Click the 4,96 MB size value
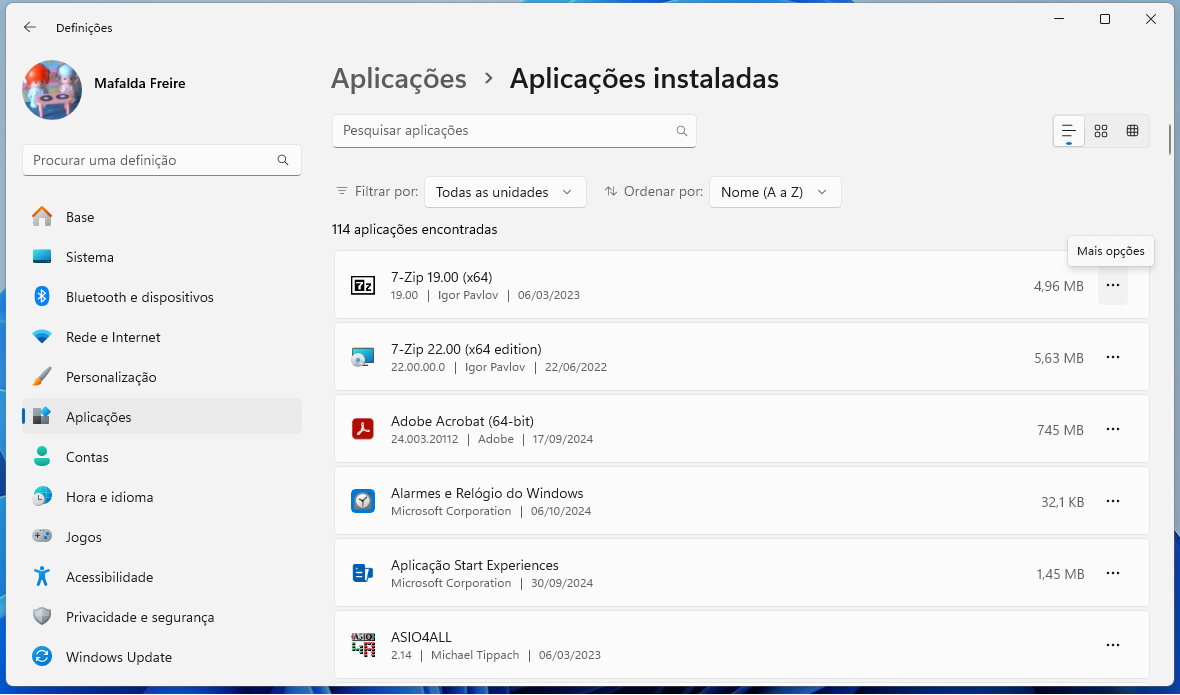 tap(1059, 286)
